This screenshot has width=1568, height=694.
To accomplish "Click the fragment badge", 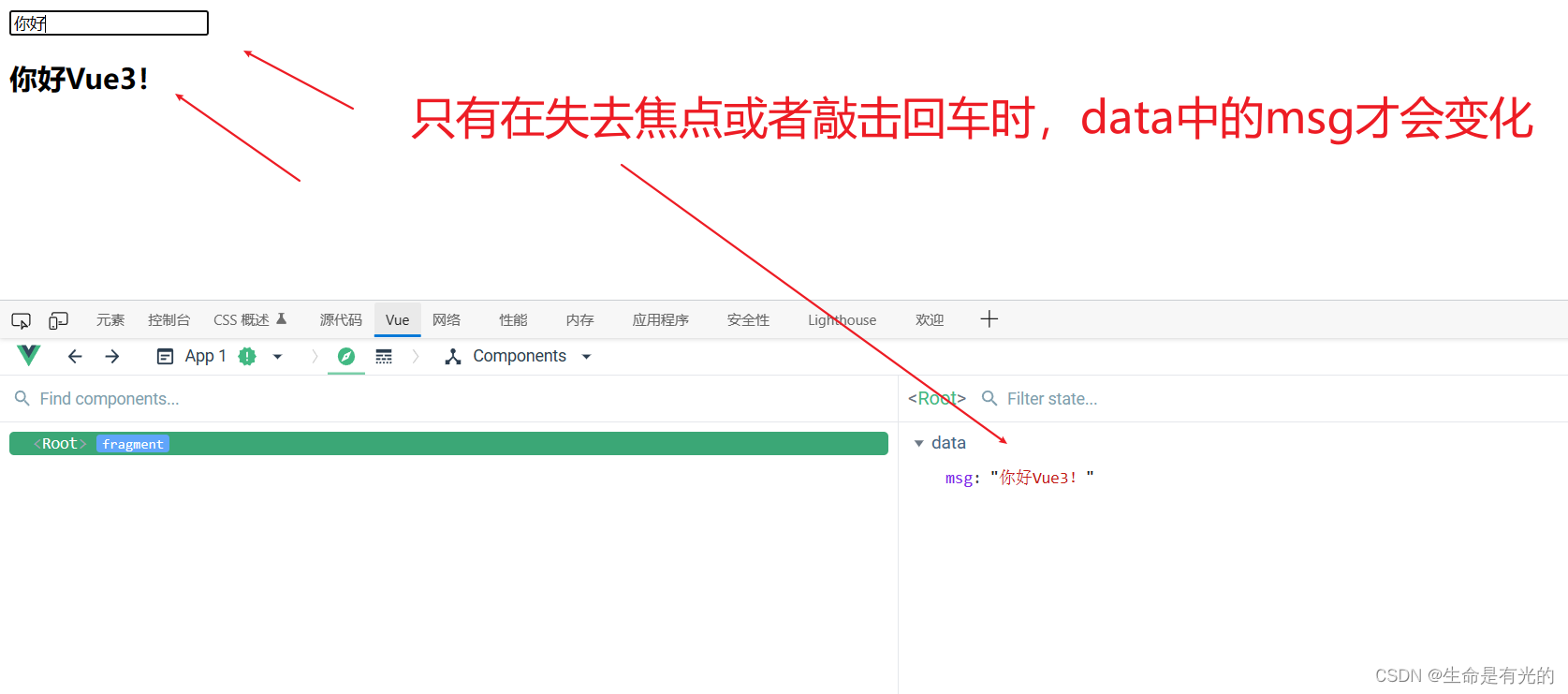I will [133, 444].
